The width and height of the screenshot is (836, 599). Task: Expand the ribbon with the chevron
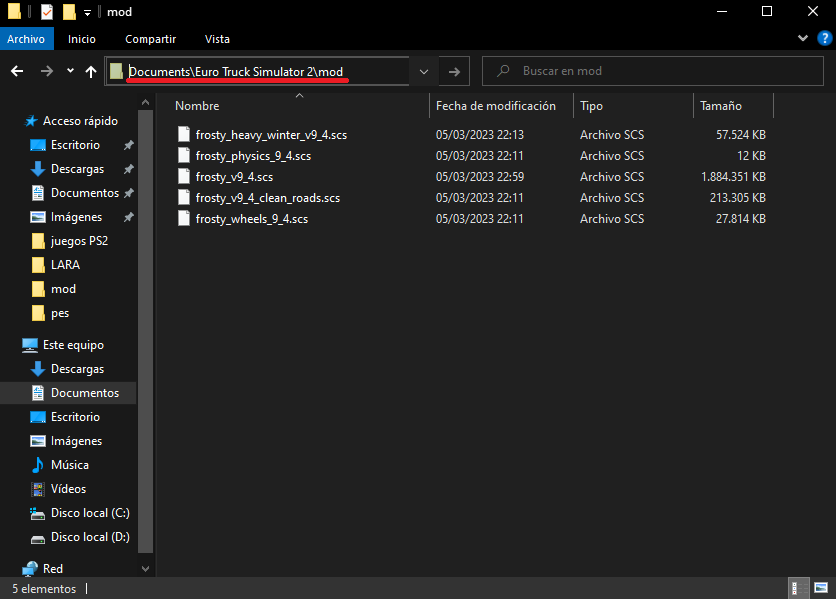click(801, 38)
